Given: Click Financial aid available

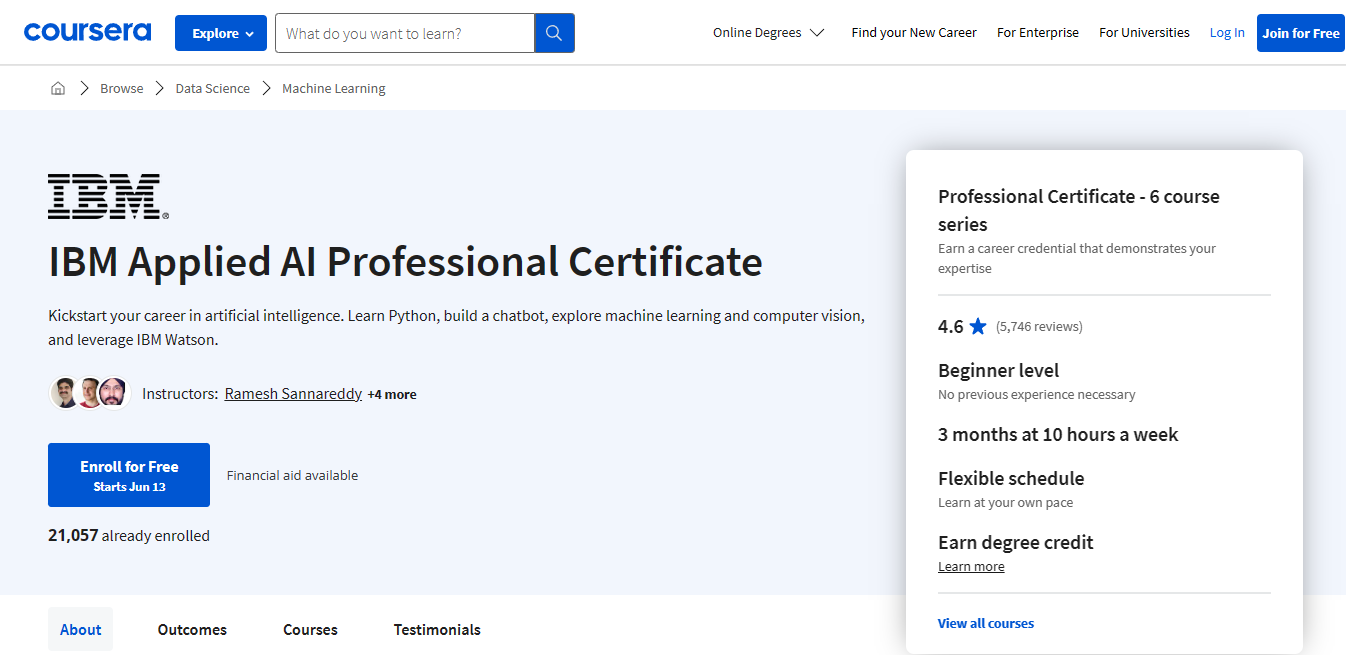Looking at the screenshot, I should (292, 475).
